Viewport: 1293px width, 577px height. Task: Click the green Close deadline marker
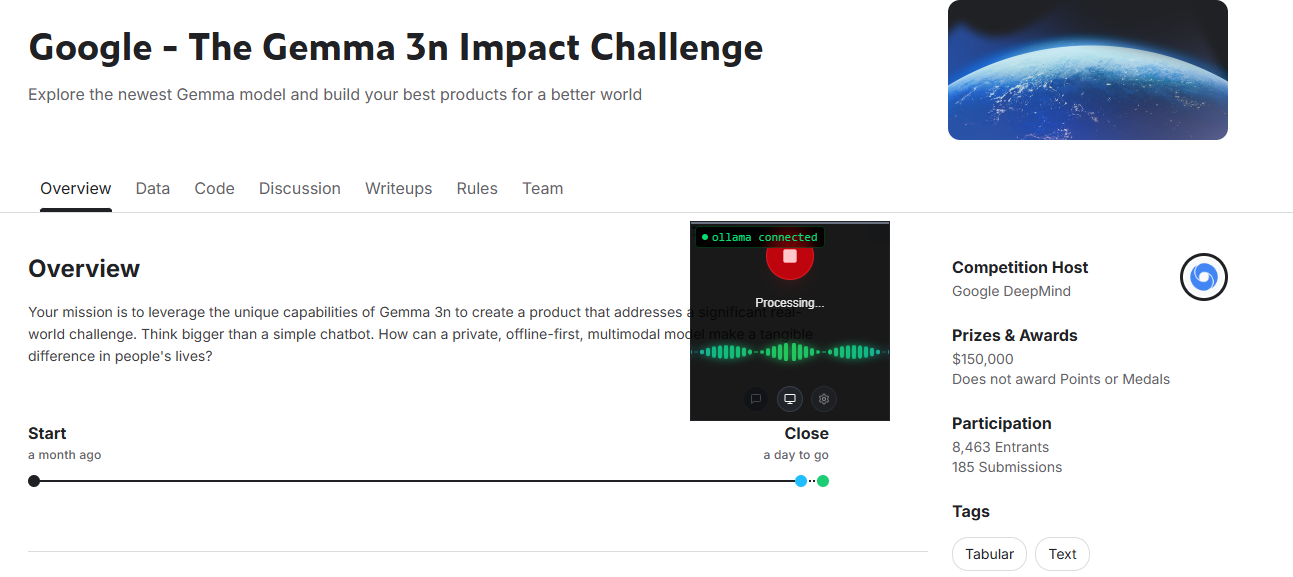[x=823, y=481]
